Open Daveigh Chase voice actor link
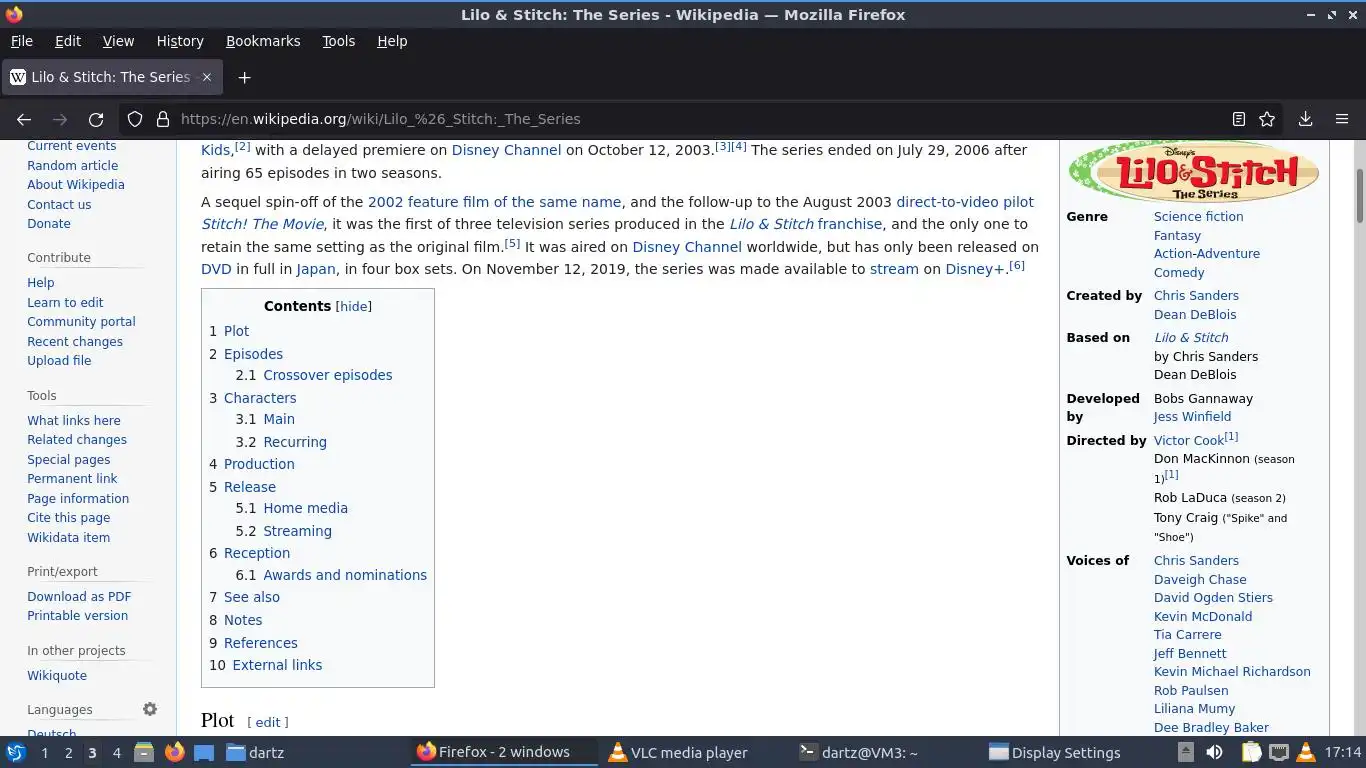1366x768 pixels. 1200,579
